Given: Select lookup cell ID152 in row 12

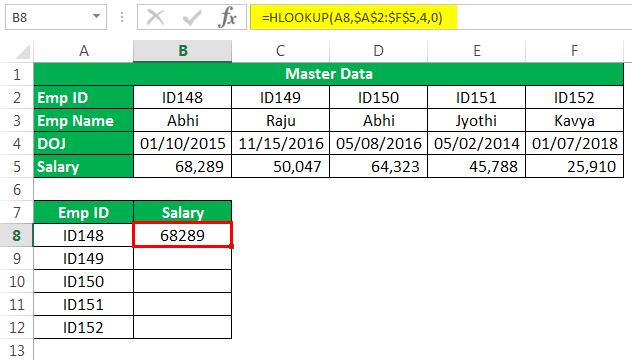Looking at the screenshot, I should tap(83, 327).
